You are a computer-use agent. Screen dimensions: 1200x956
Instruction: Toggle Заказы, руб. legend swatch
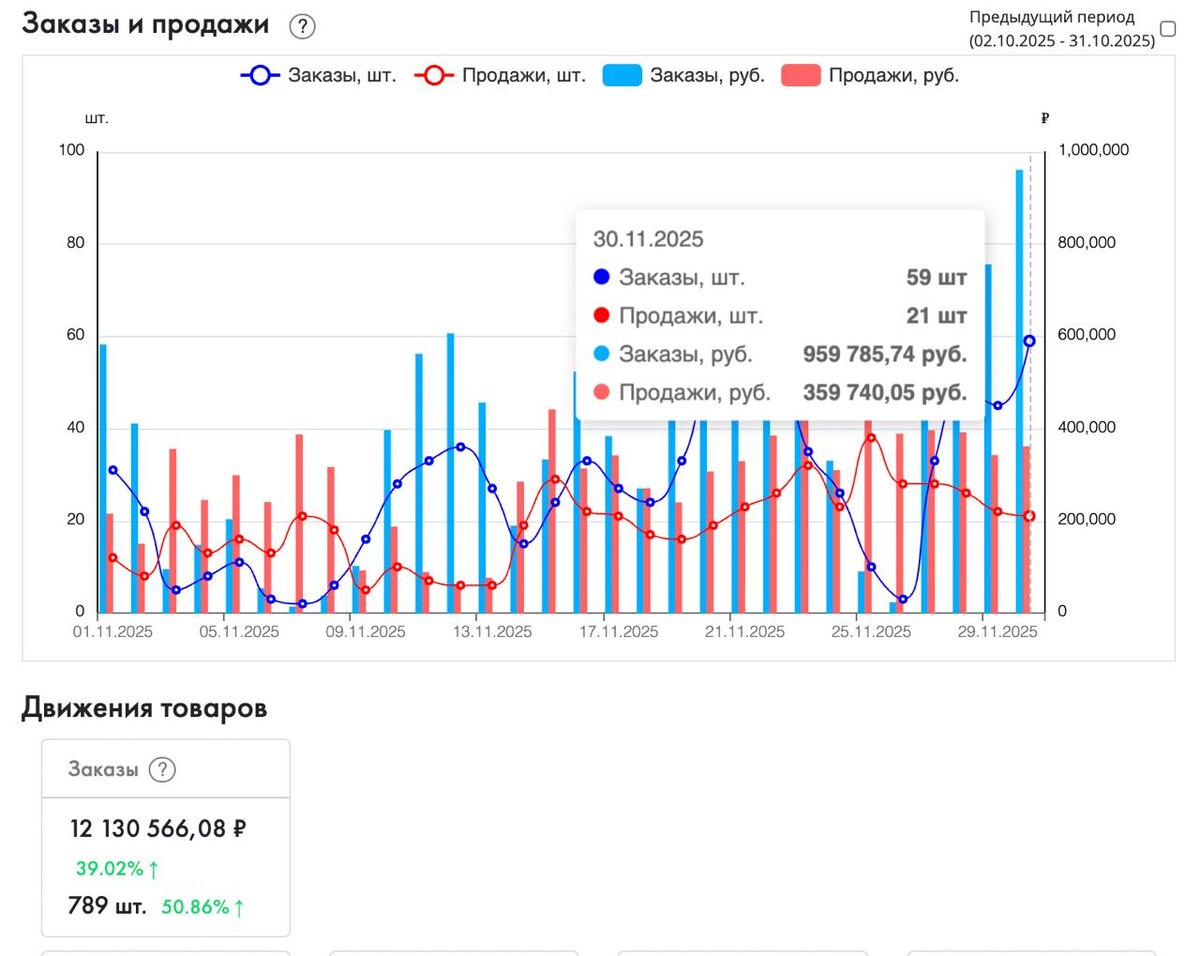click(623, 75)
